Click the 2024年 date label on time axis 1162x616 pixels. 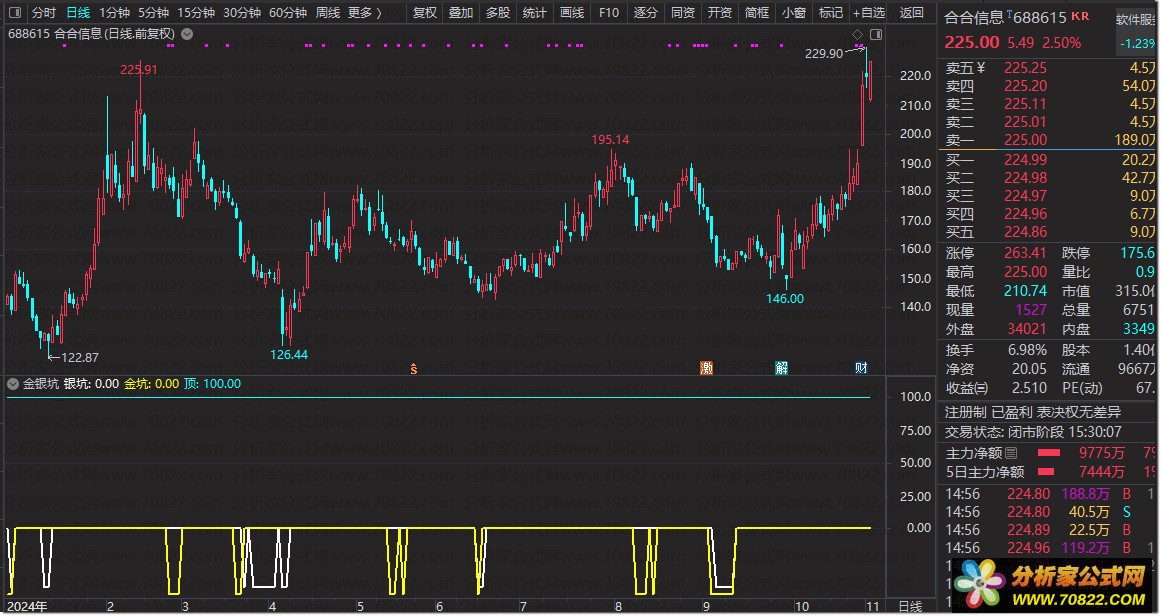coord(27,606)
